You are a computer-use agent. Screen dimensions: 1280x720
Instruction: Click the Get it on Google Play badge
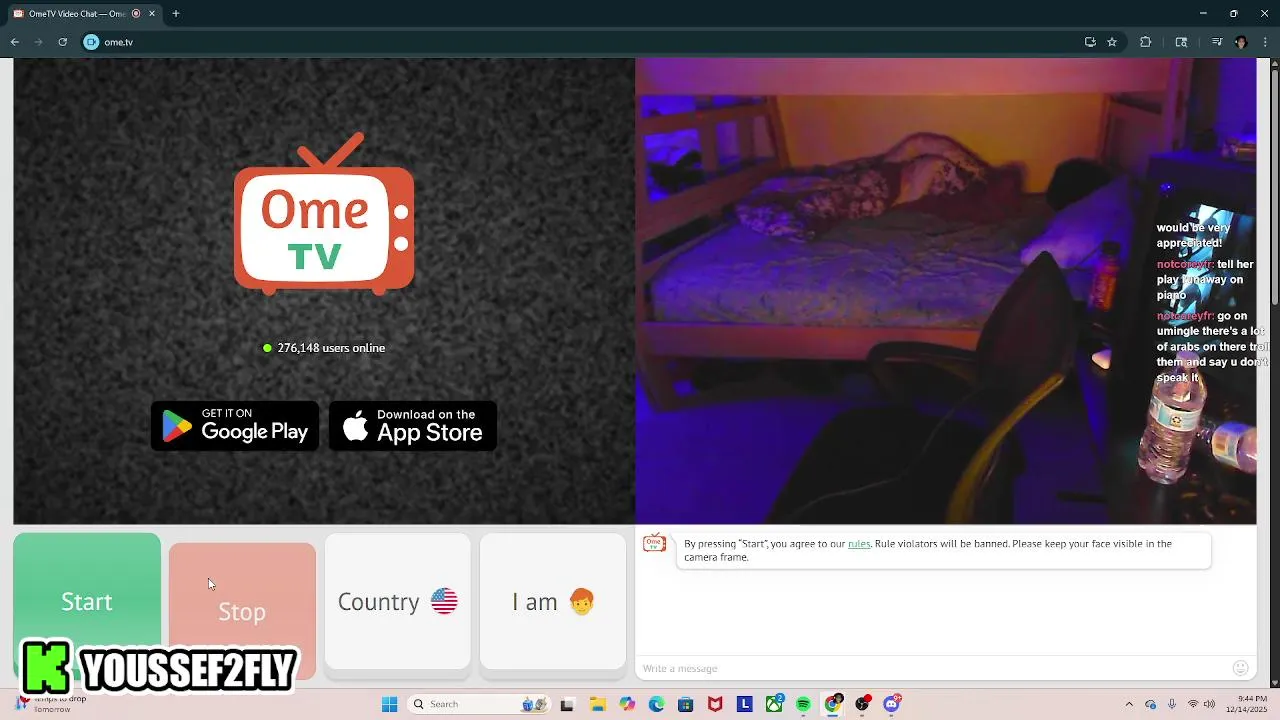tap(235, 426)
